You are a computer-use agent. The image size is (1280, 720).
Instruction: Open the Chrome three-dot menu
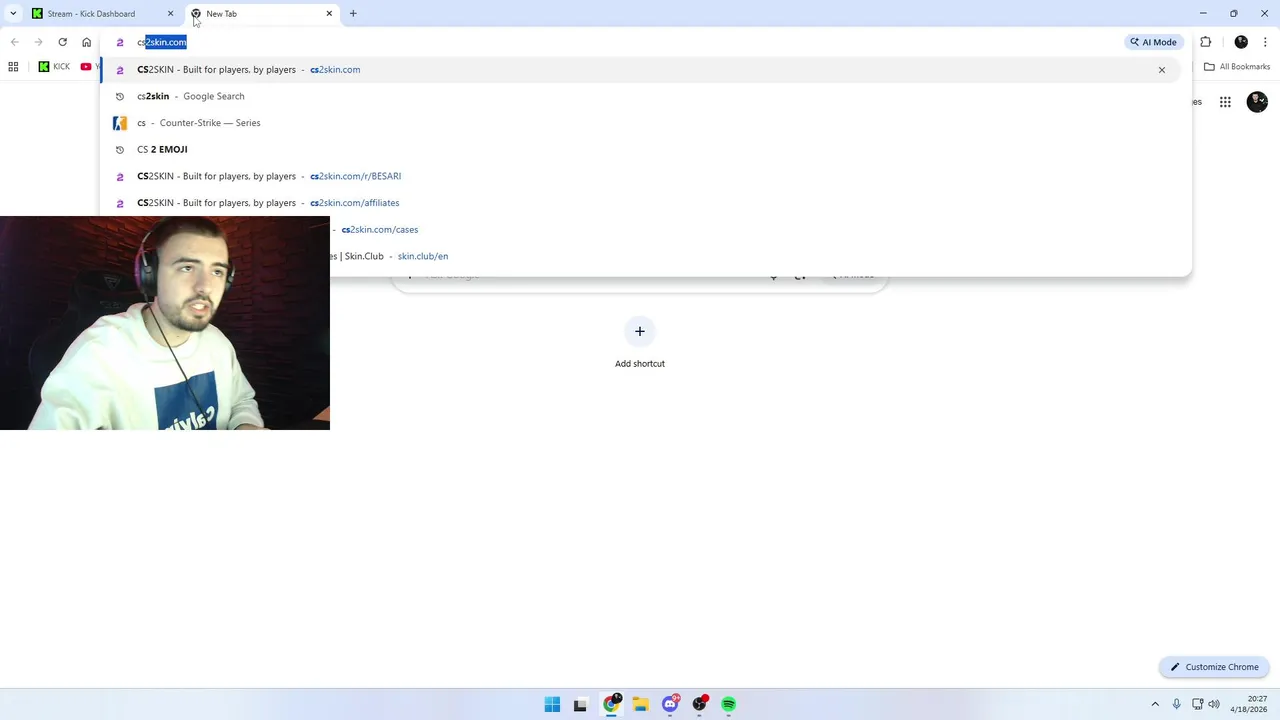coord(1265,42)
